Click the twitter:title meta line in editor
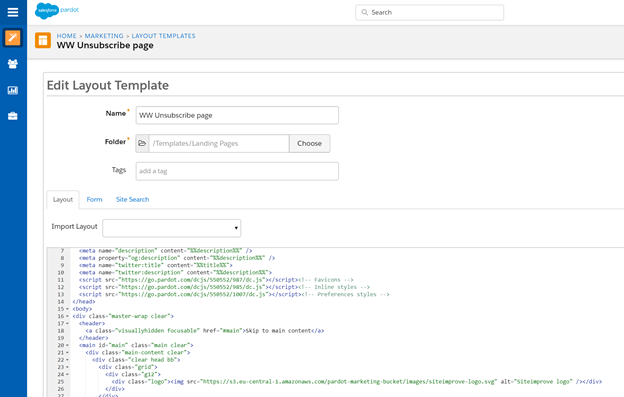Image resolution: width=624 pixels, height=397 pixels. (x=156, y=265)
